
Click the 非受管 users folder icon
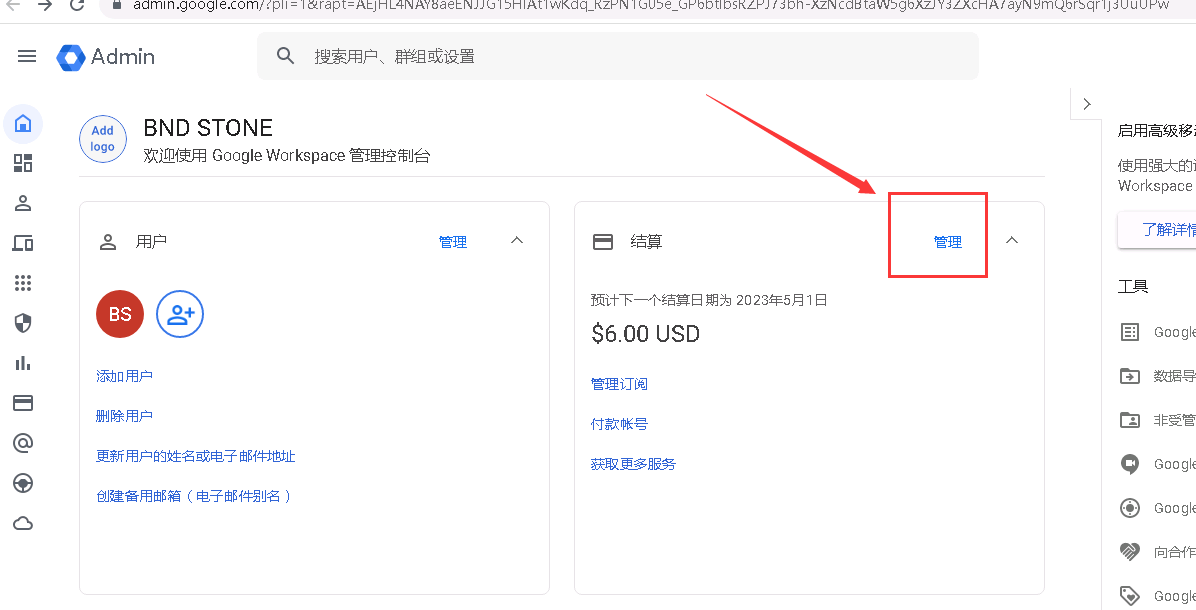[1130, 420]
